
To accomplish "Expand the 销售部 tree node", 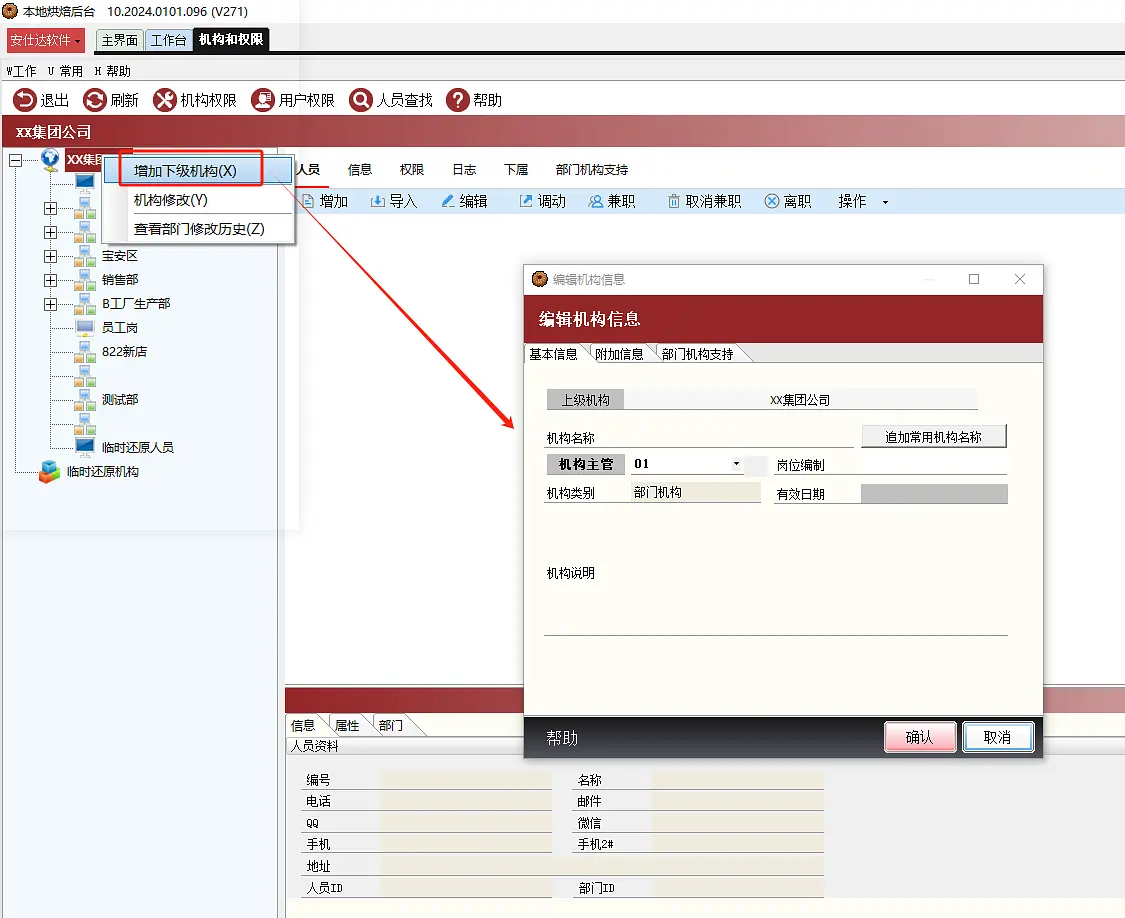I will 50,280.
